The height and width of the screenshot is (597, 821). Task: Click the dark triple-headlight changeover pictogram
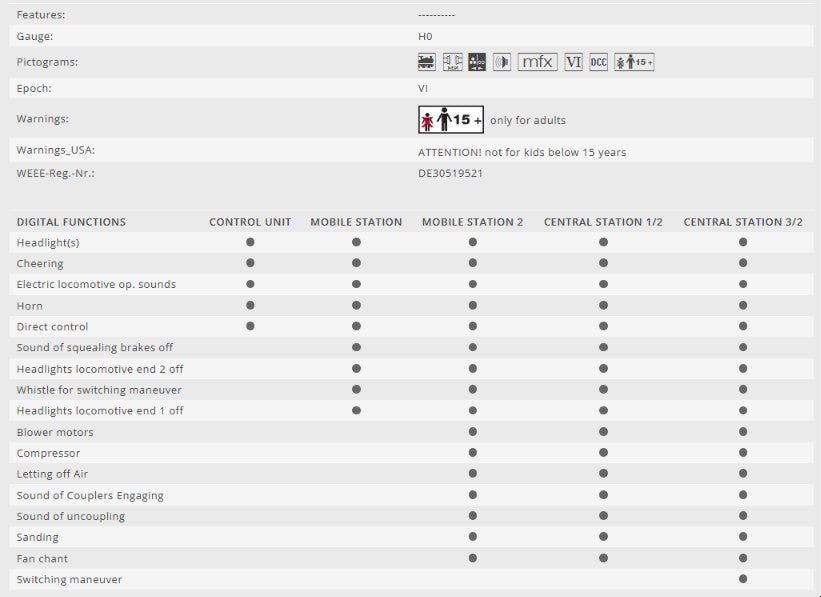coord(477,62)
